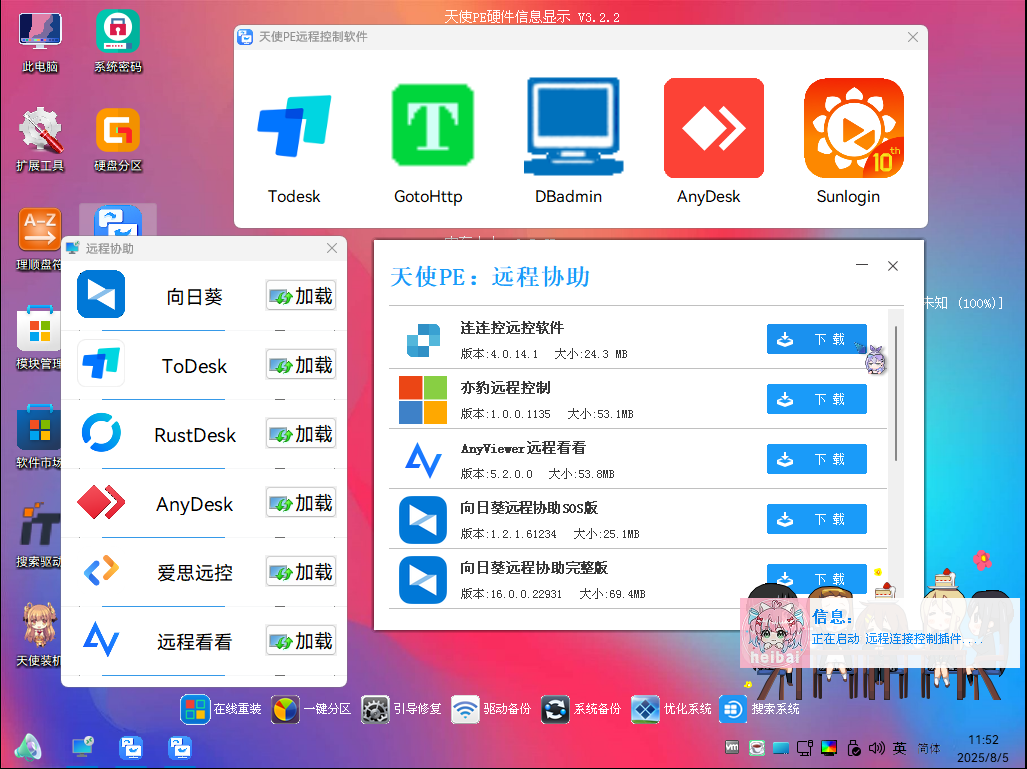Switch input language via the 英 tray indicator
This screenshot has height=769, width=1027.
(x=899, y=747)
